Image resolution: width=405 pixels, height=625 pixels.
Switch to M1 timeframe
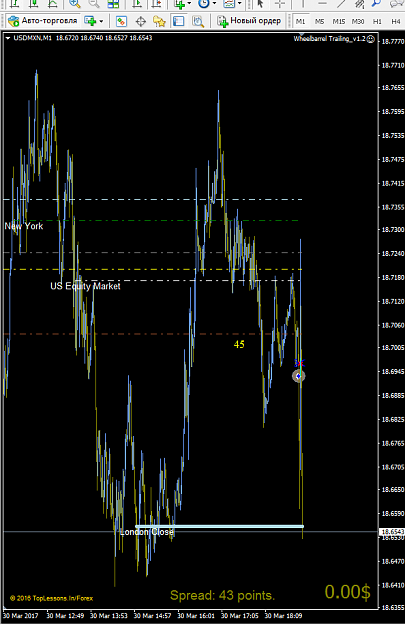[x=300, y=22]
